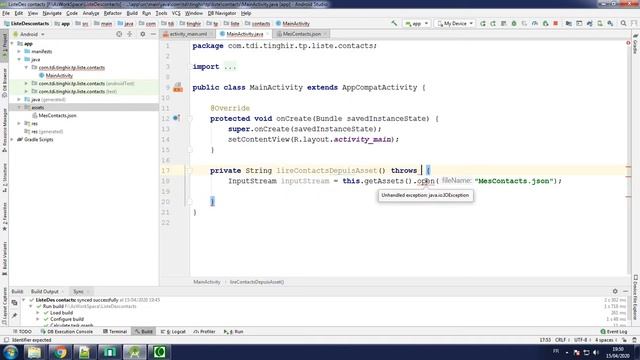
Task: Open the DB Execution Console tool window
Action: (x=67, y=331)
